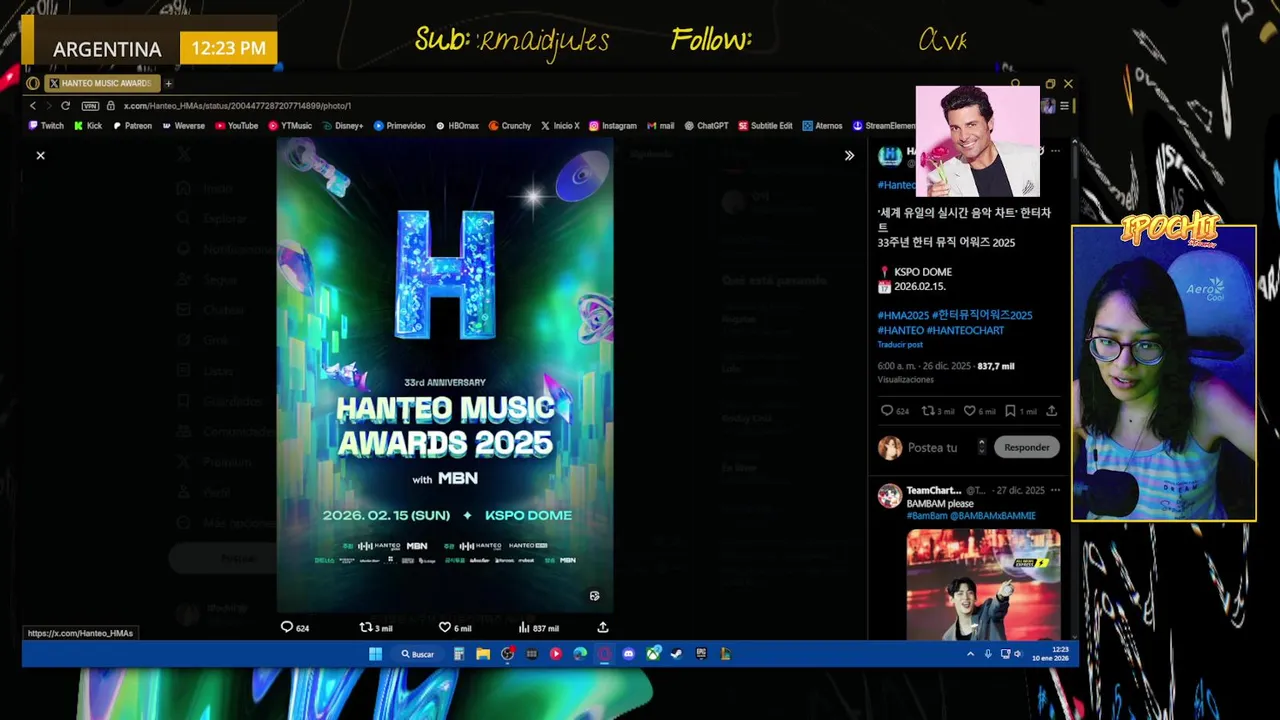Open the #HMA2025 hashtag
The height and width of the screenshot is (720, 1280).
click(x=903, y=315)
